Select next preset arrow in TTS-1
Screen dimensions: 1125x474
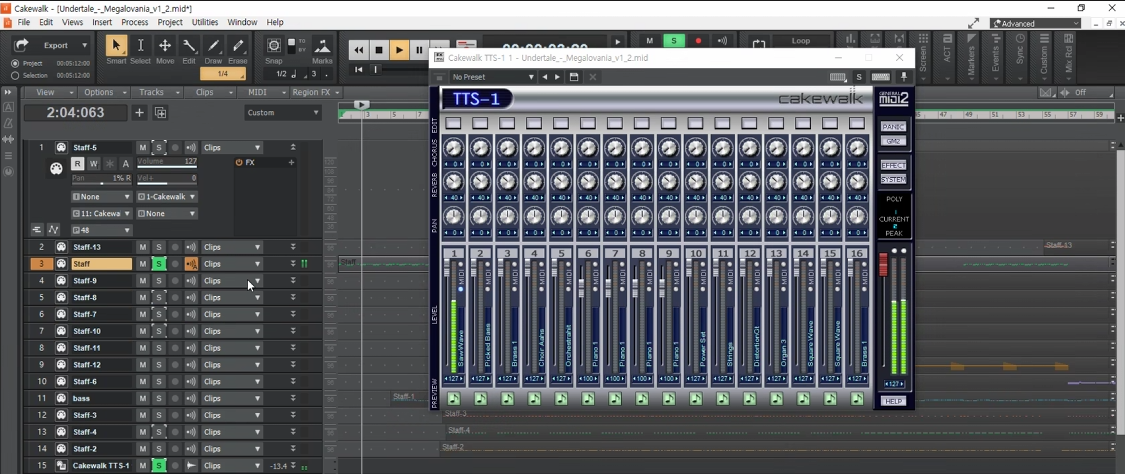[557, 77]
